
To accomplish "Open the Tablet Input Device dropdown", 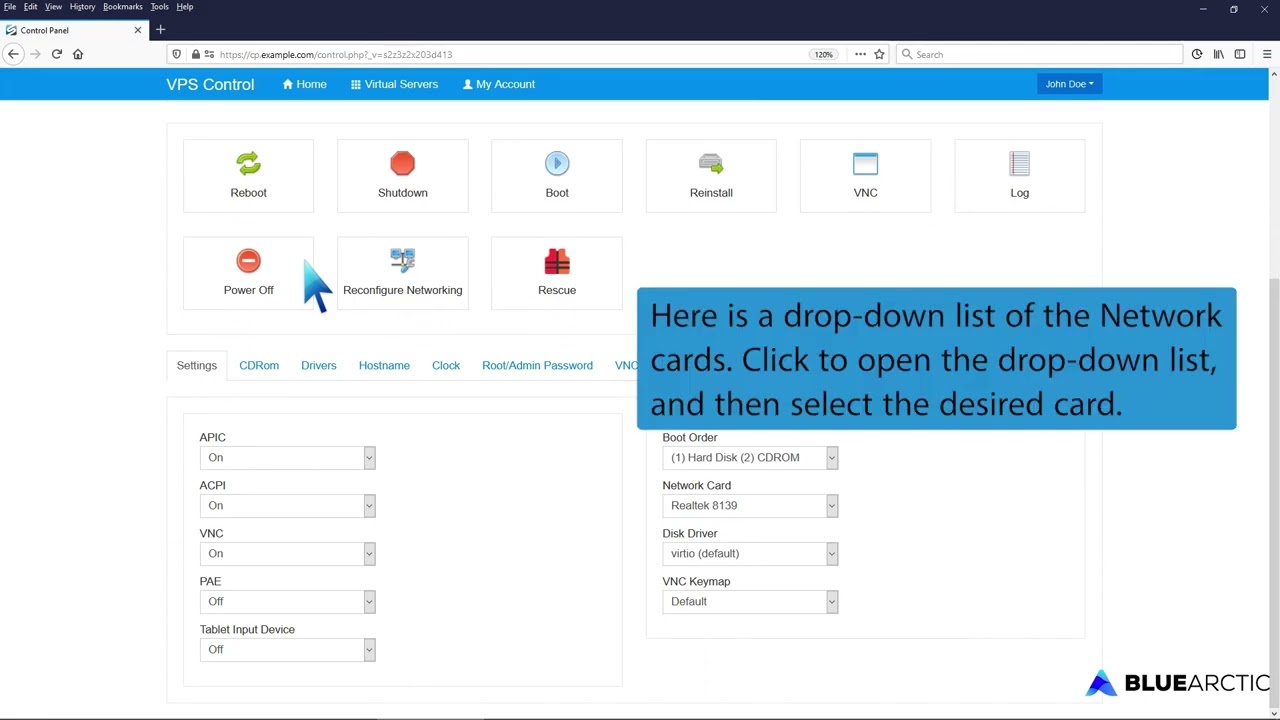I will (287, 649).
